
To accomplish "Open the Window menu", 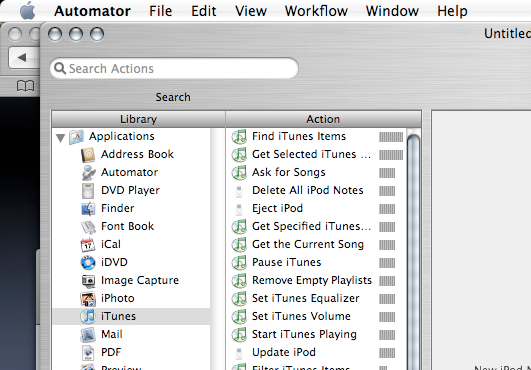I will 392,11.
